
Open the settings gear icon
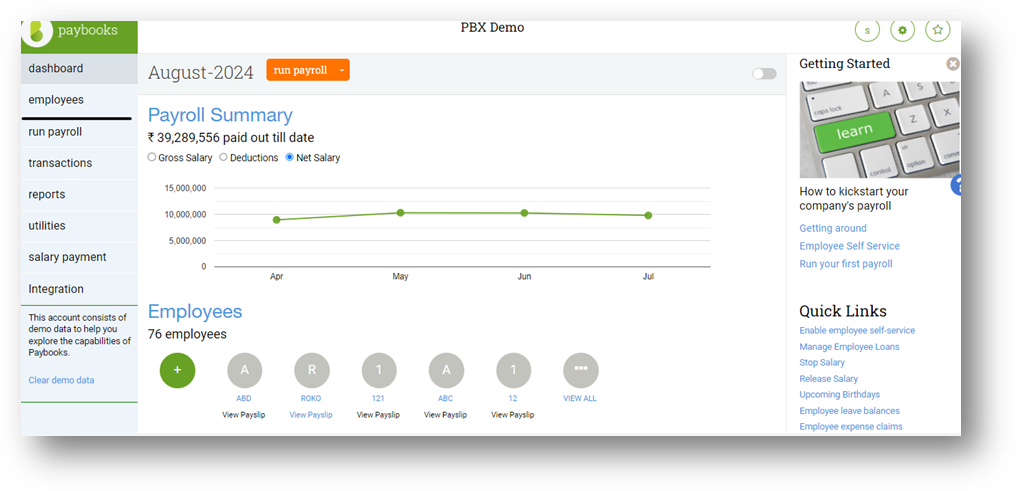(x=902, y=30)
